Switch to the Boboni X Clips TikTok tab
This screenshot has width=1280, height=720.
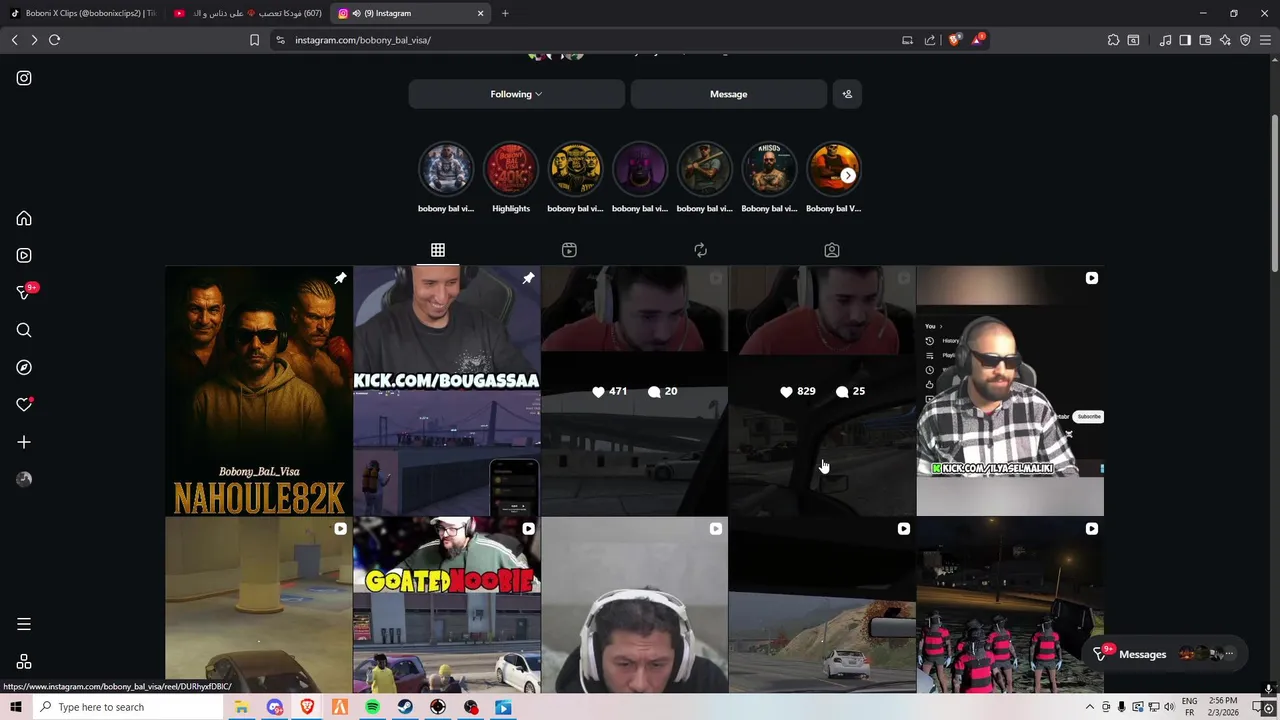pos(84,13)
